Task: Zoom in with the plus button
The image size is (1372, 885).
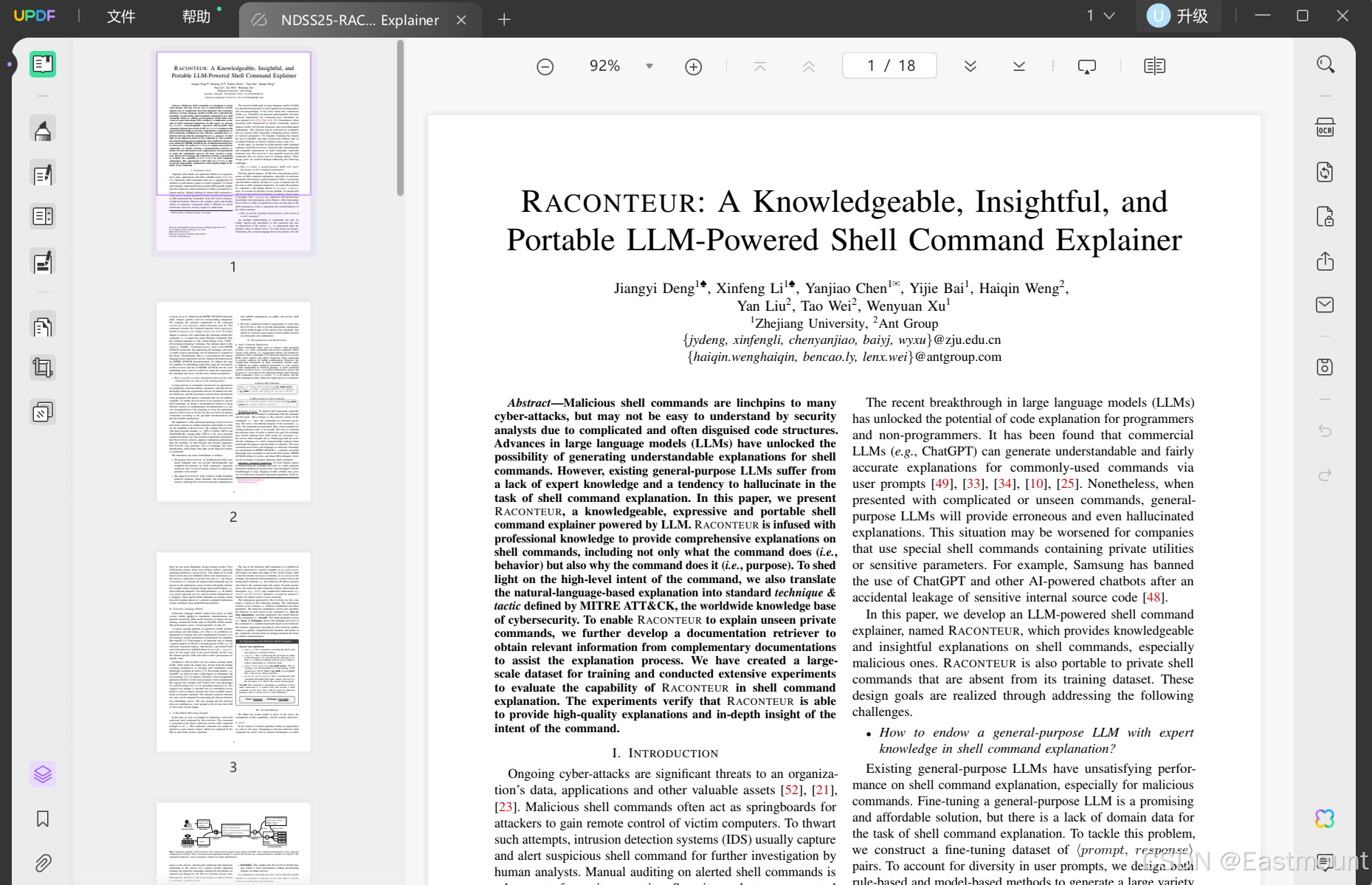Action: click(x=694, y=66)
